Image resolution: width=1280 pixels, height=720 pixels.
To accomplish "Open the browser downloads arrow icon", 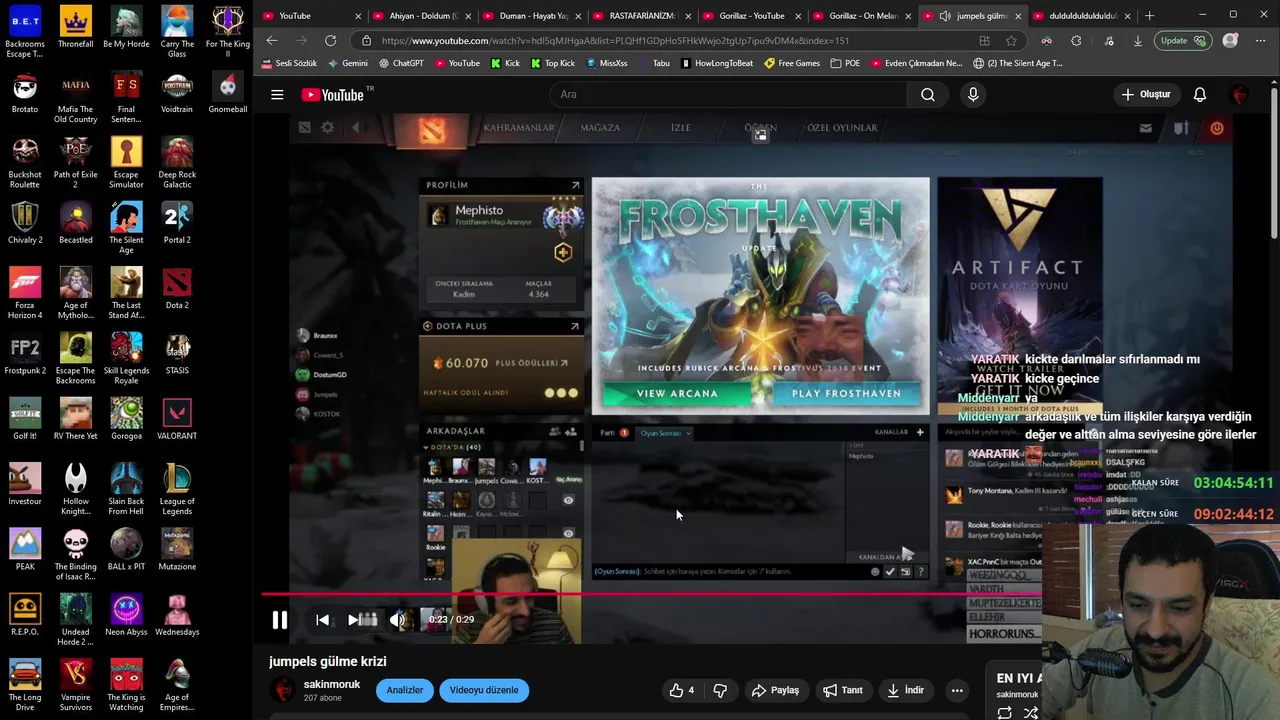I will (1138, 41).
